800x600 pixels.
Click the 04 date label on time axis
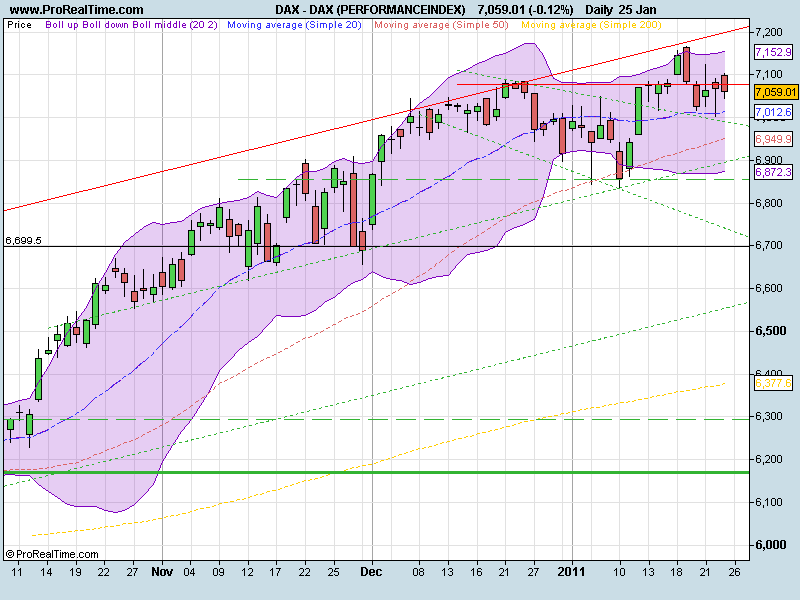coord(189,572)
